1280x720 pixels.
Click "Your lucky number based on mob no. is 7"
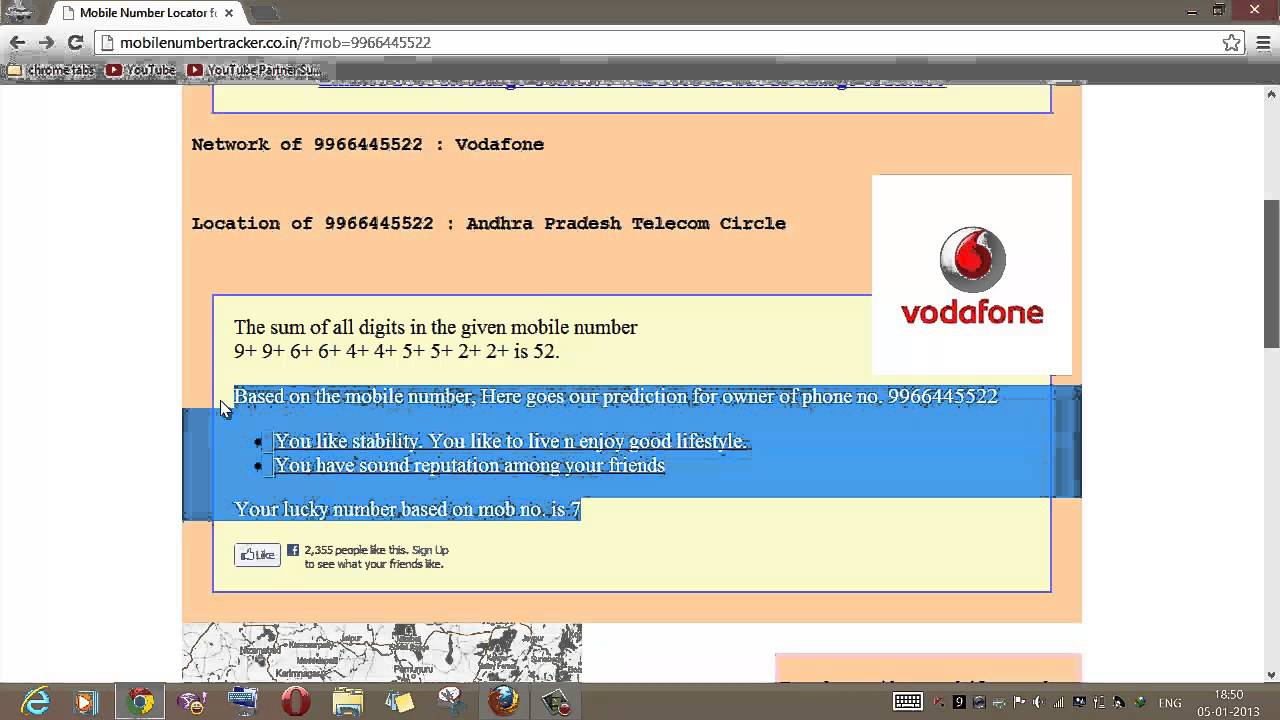point(407,509)
